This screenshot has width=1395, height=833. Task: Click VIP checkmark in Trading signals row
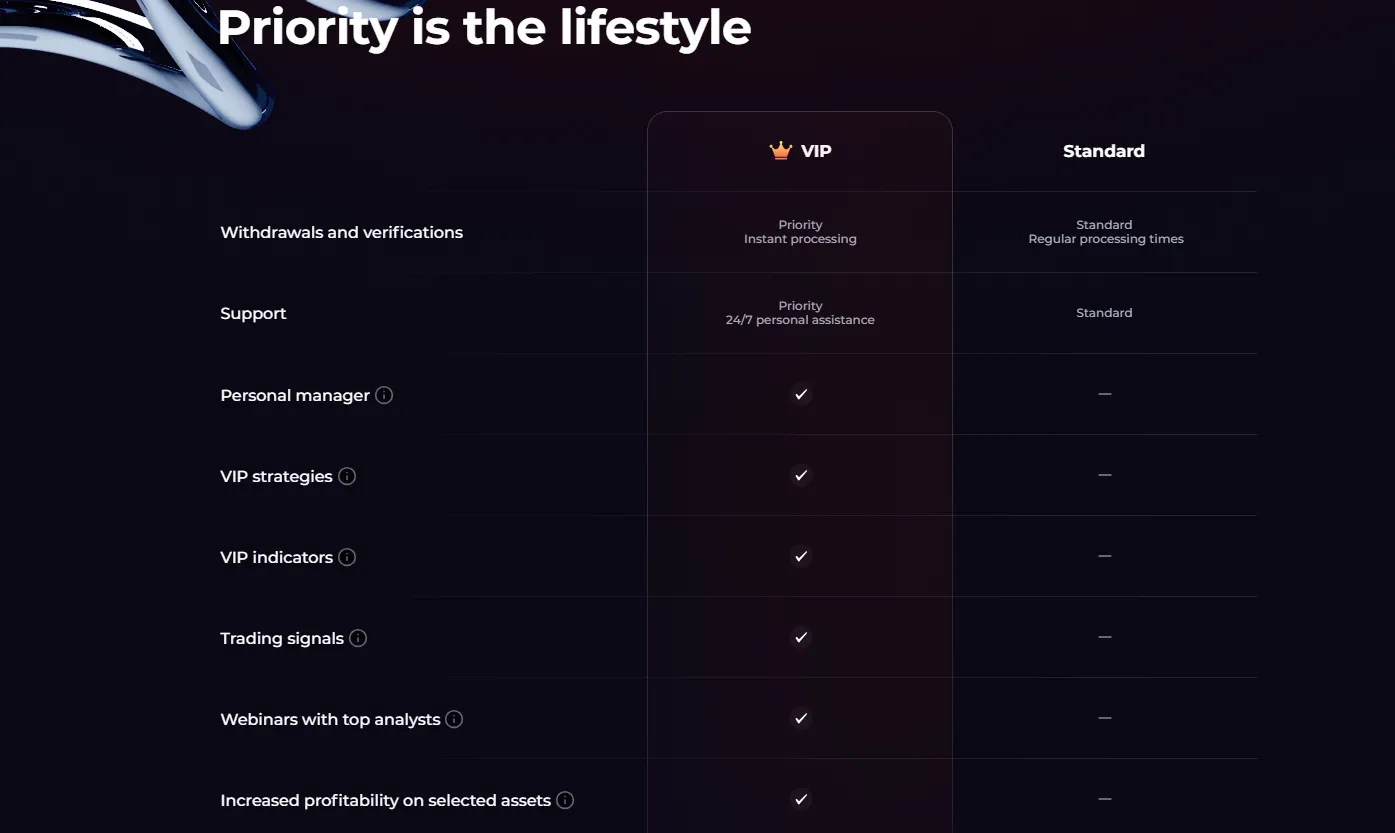click(x=800, y=637)
